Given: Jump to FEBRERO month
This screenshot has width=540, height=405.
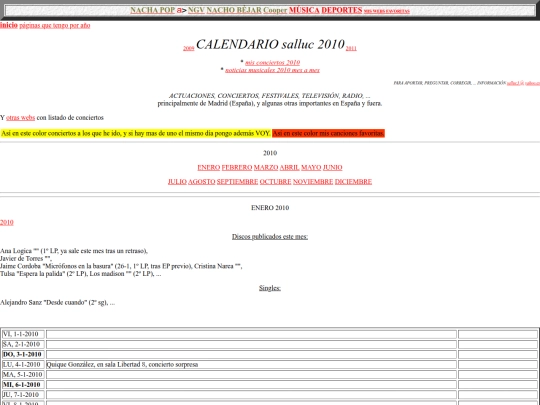Looking at the screenshot, I should tap(237, 167).
